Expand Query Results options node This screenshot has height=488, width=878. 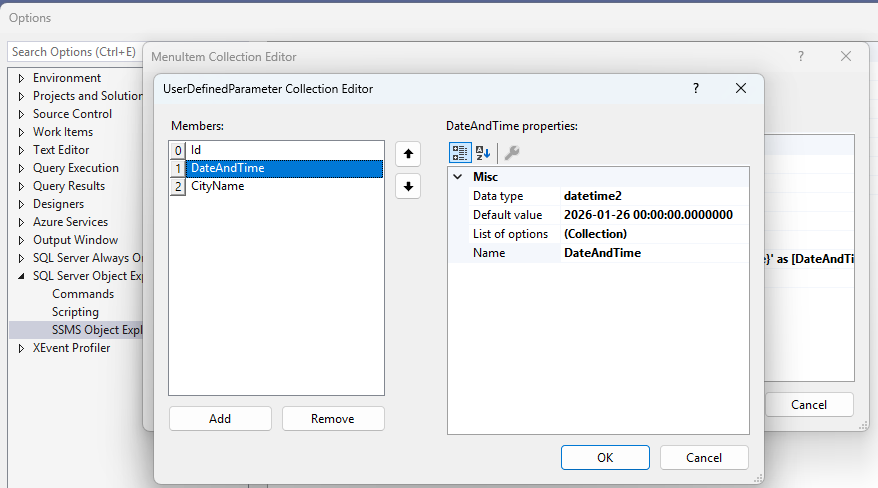pyautogui.click(x=21, y=186)
